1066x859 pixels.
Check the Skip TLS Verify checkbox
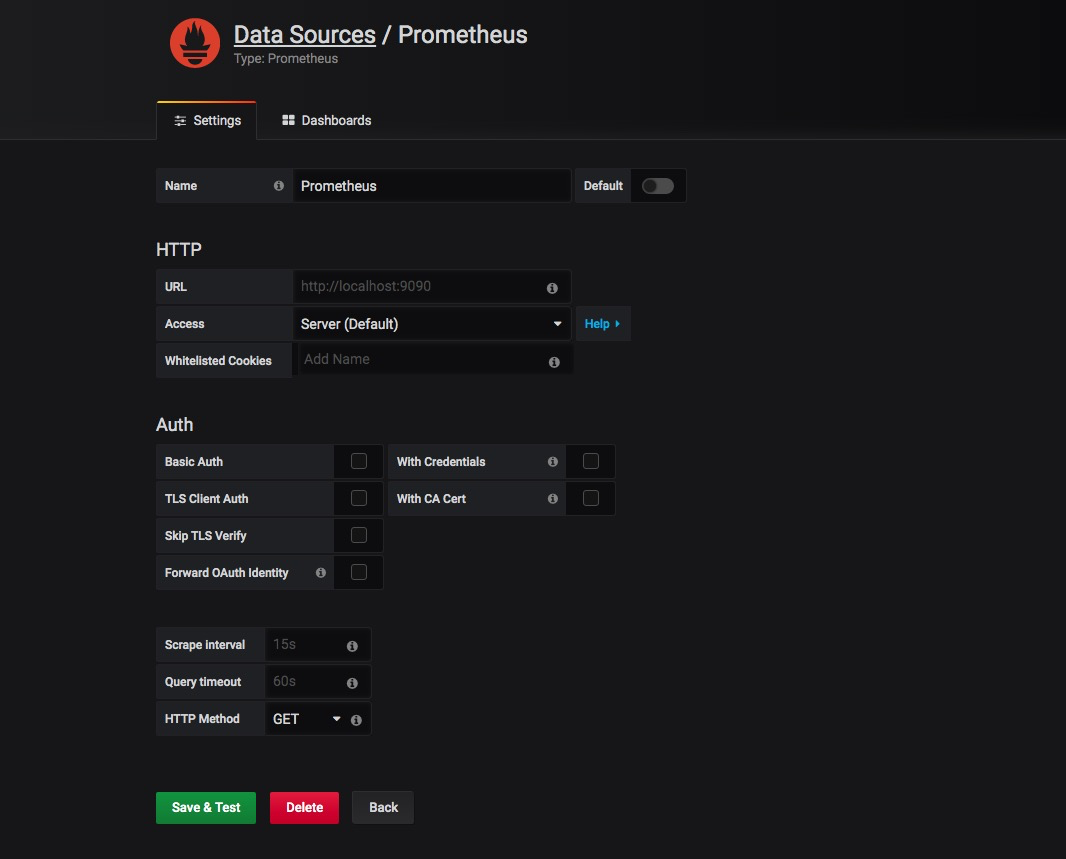coord(359,535)
